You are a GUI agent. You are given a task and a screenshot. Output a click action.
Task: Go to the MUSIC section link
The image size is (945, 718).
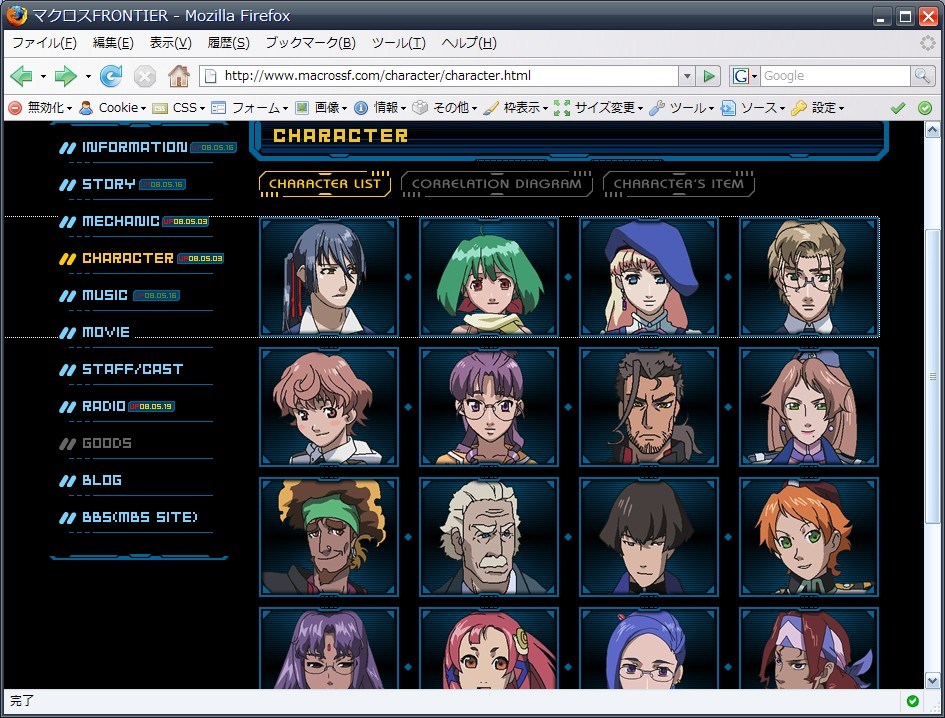105,295
